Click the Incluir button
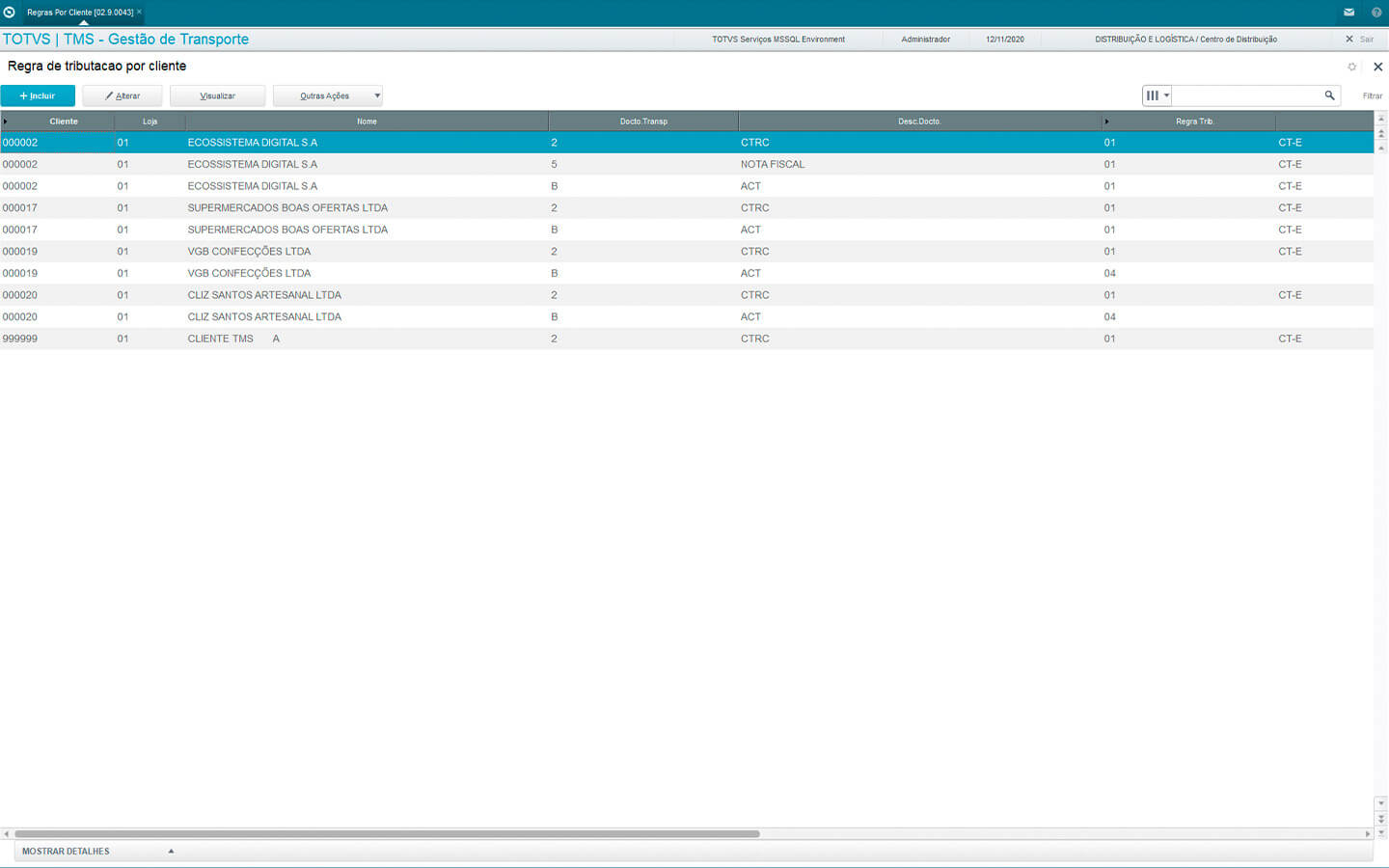The image size is (1389, 868). click(38, 95)
